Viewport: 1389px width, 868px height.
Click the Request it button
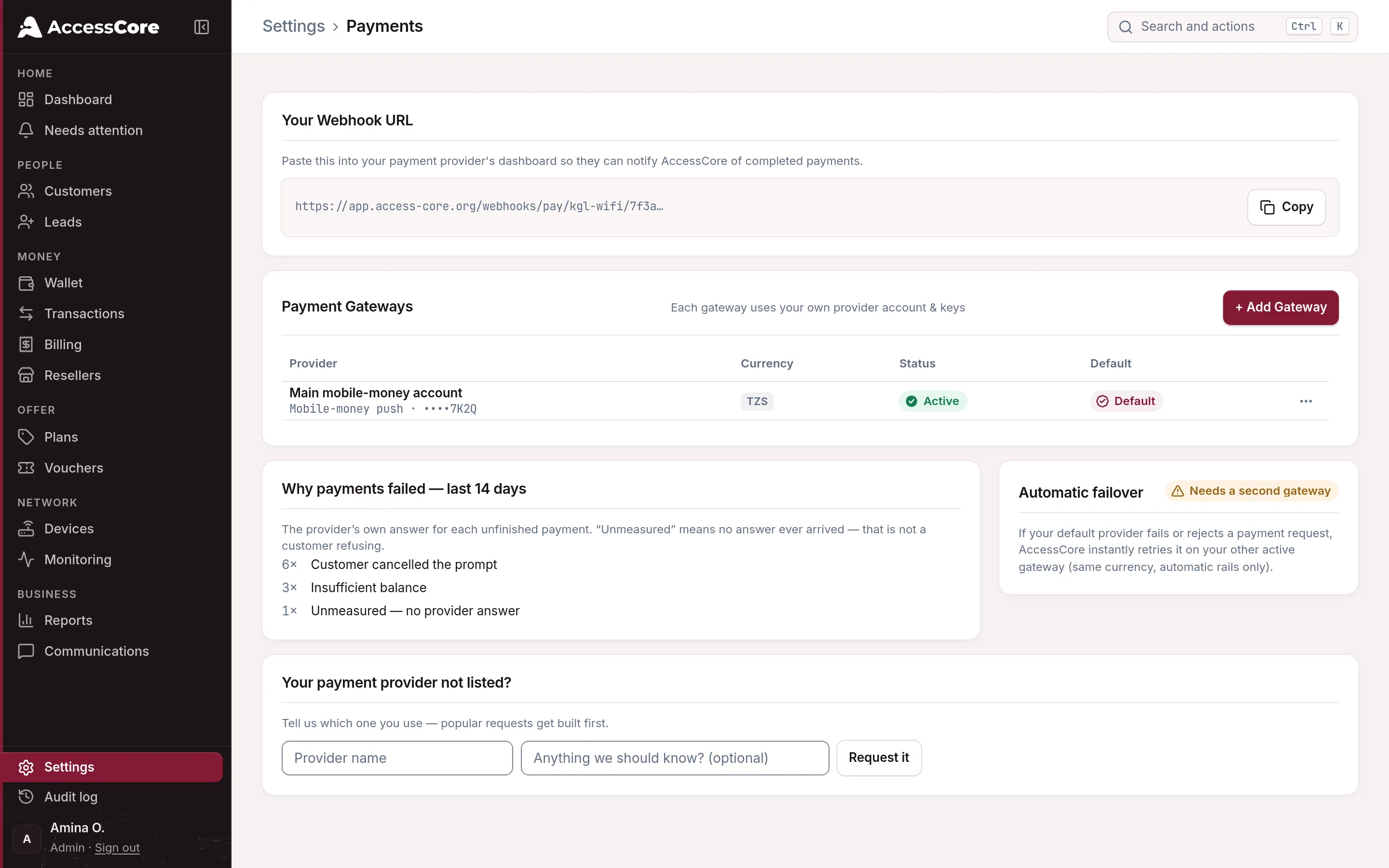879,758
